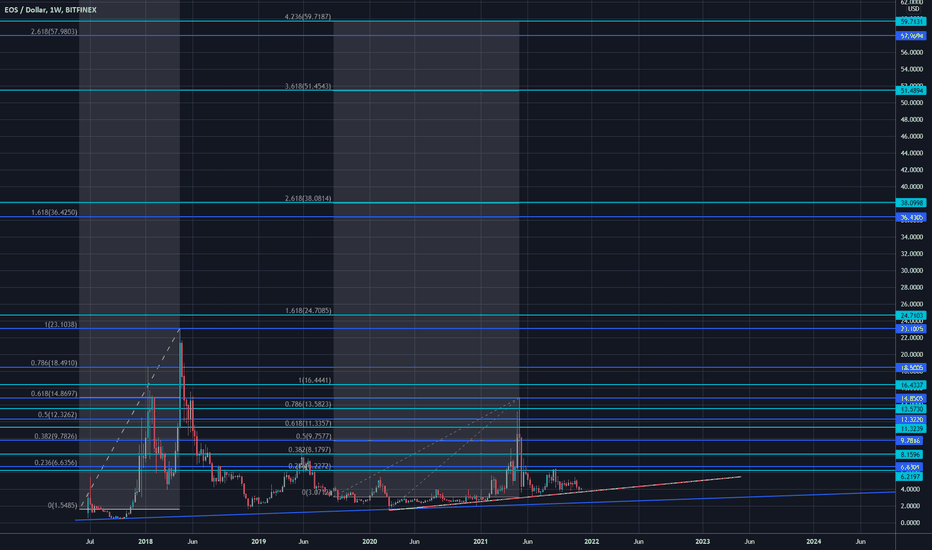
Task: Click the 28.0000 price axis value
Action: point(911,288)
